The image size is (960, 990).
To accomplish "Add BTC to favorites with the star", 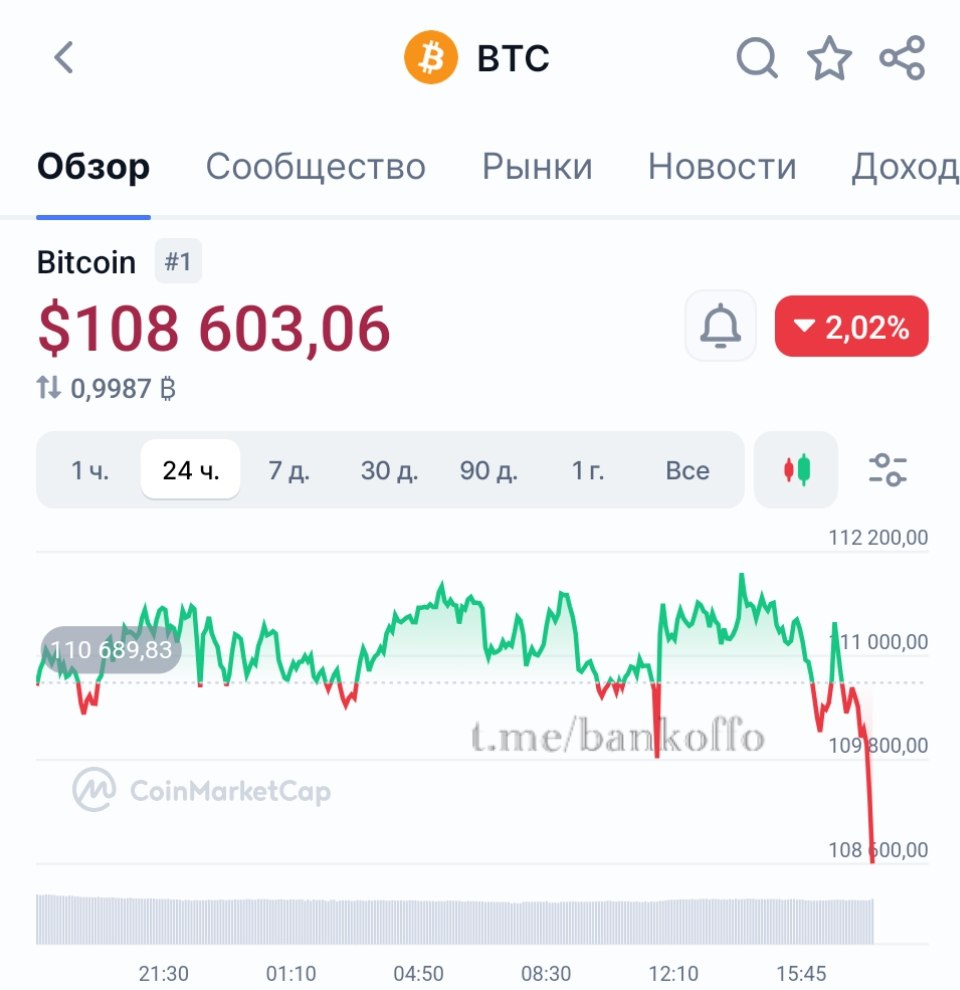I will tap(829, 58).
